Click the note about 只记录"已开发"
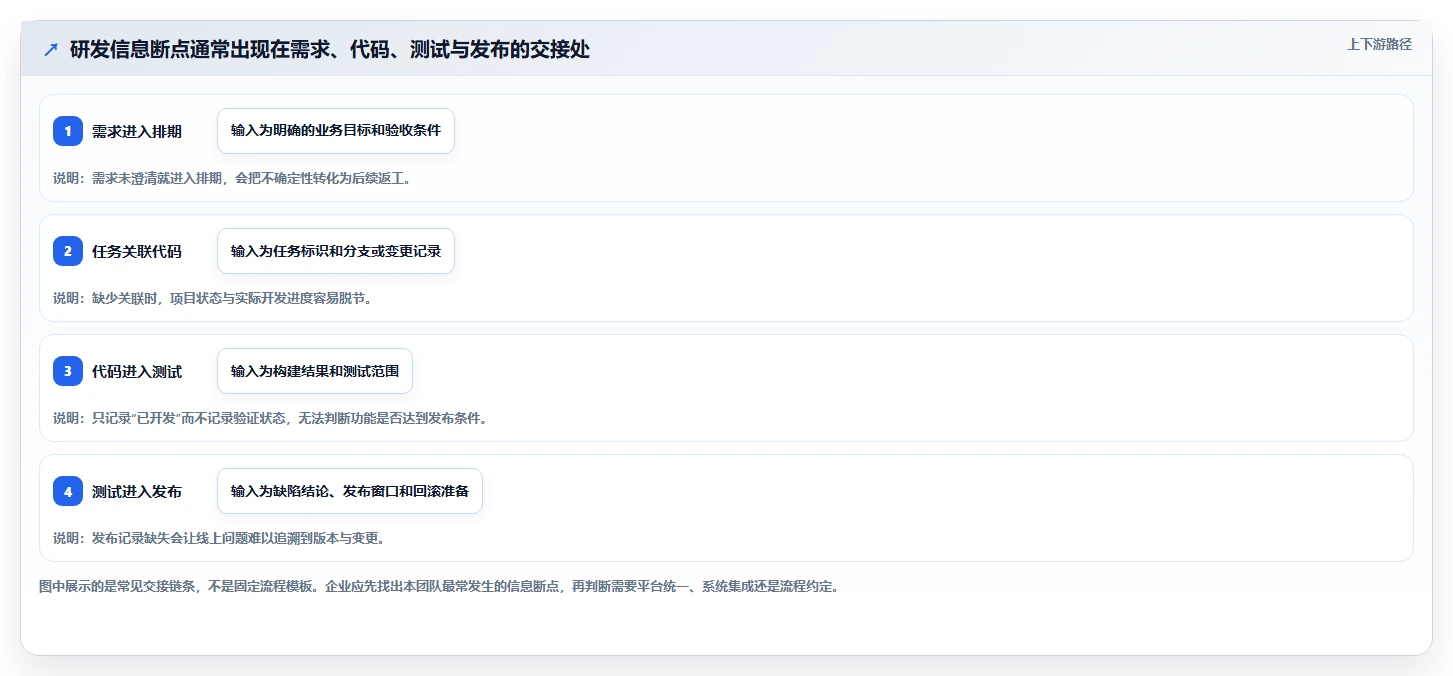This screenshot has height=676, width=1453. 270,418
